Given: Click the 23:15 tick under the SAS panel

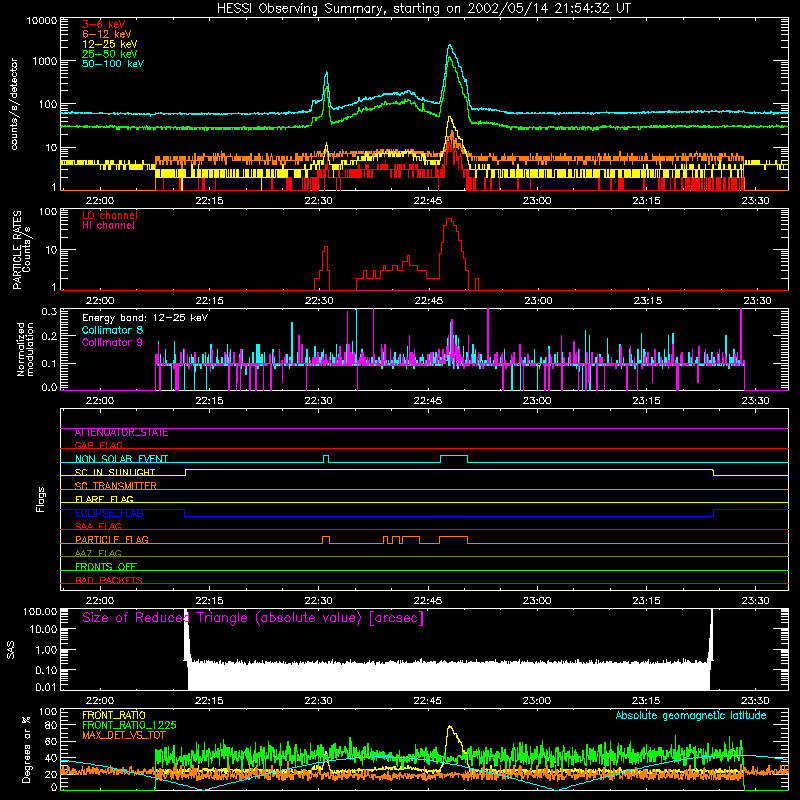Looking at the screenshot, I should (646, 701).
